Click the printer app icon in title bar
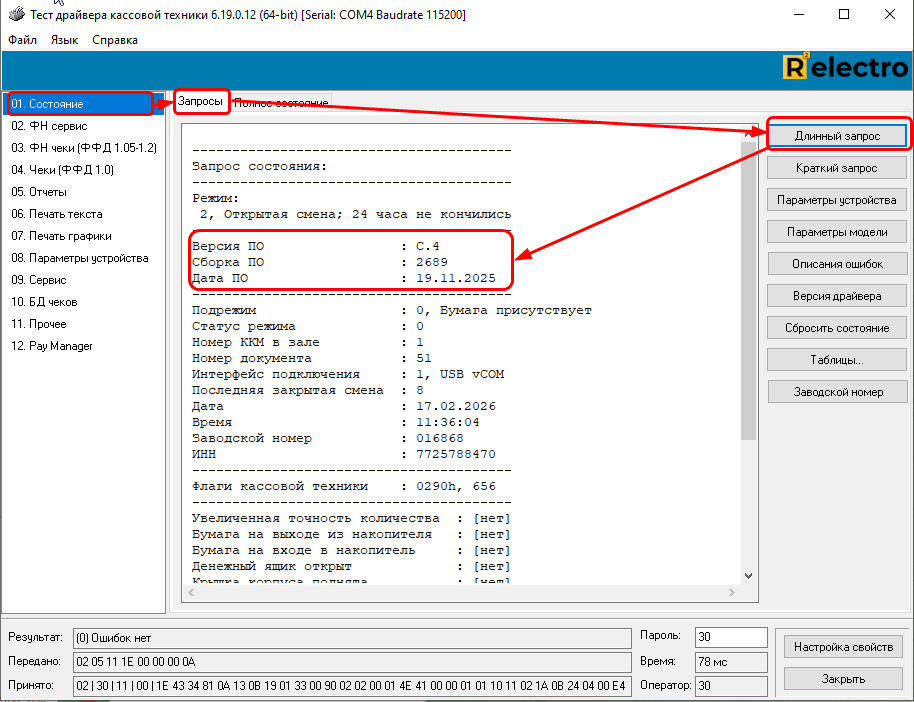The image size is (914, 702). click(13, 15)
